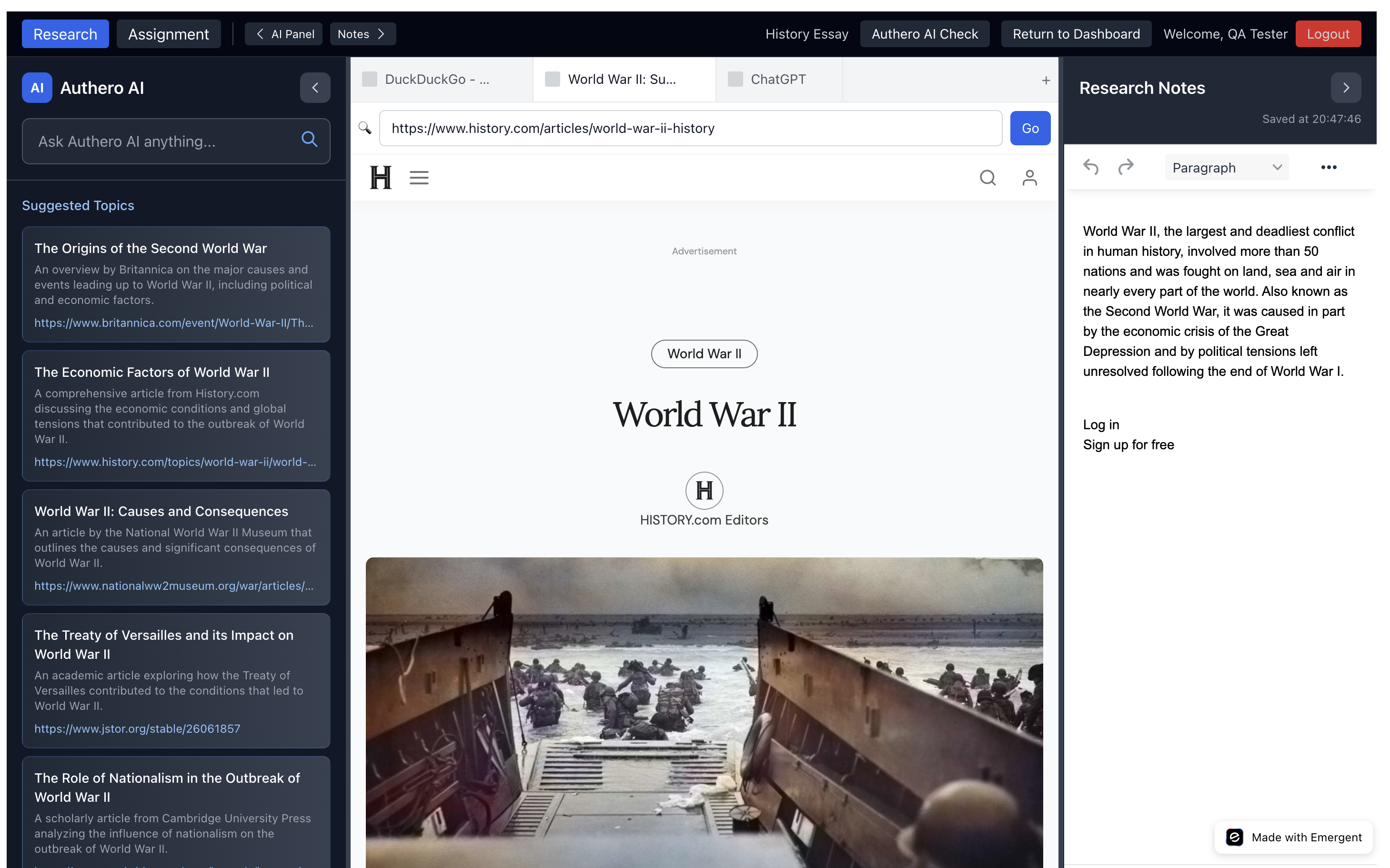Open the History.com hamburger menu
The width and height of the screenshot is (1390, 868).
(419, 178)
